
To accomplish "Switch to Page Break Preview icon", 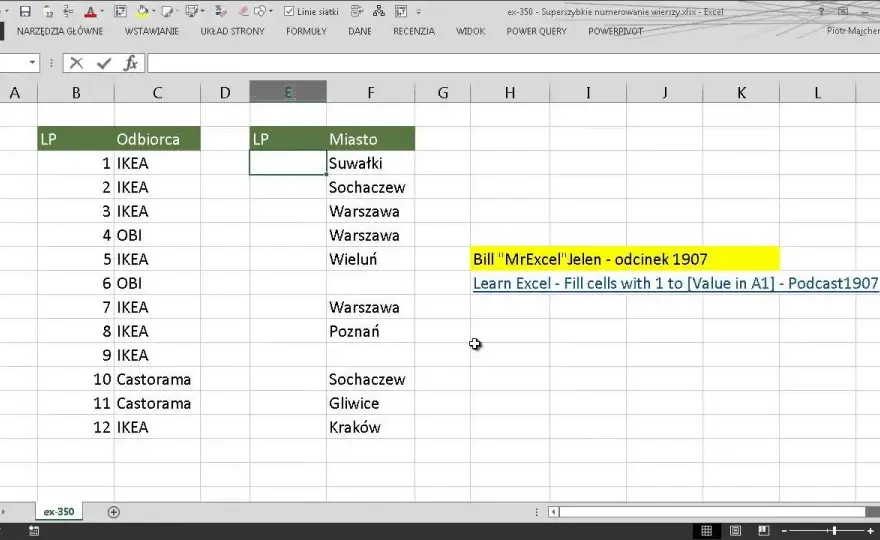I will click(763, 530).
